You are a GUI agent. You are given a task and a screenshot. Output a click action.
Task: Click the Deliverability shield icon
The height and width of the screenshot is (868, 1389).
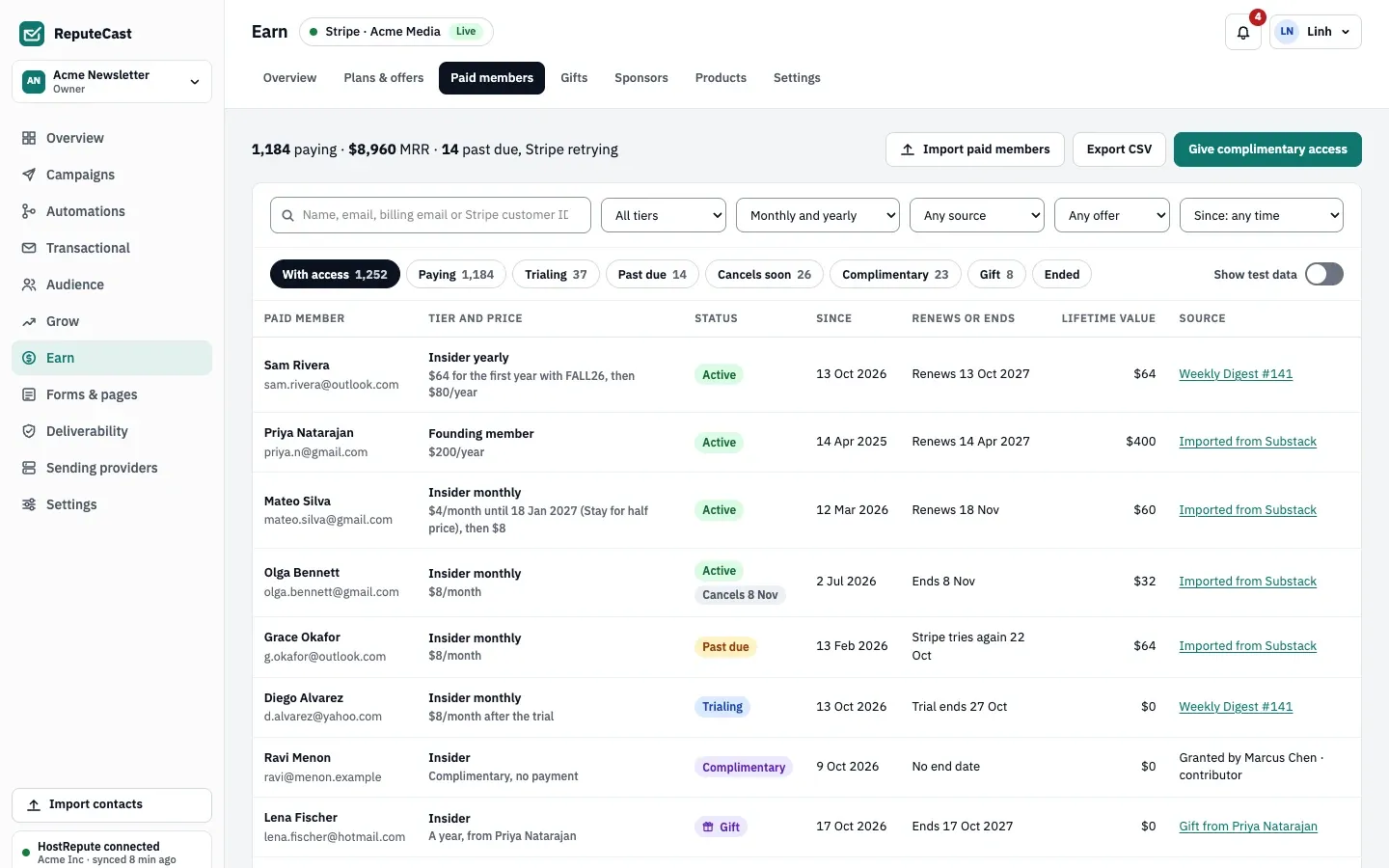tap(29, 431)
